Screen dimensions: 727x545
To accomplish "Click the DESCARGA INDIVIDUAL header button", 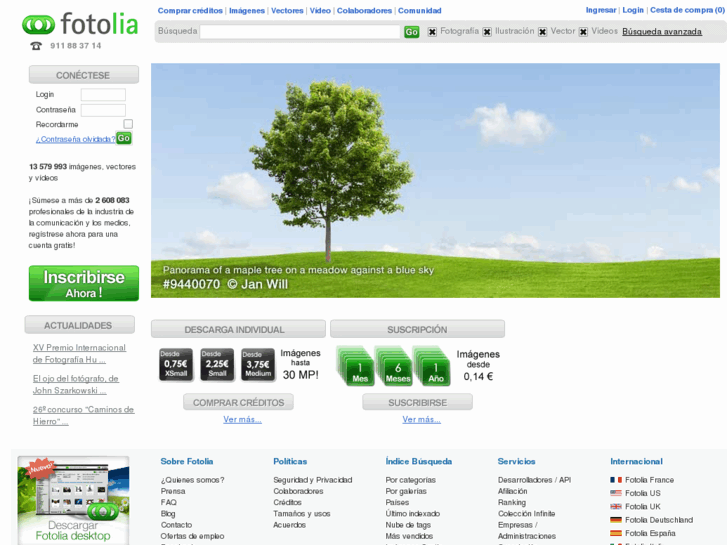I will pos(238,329).
